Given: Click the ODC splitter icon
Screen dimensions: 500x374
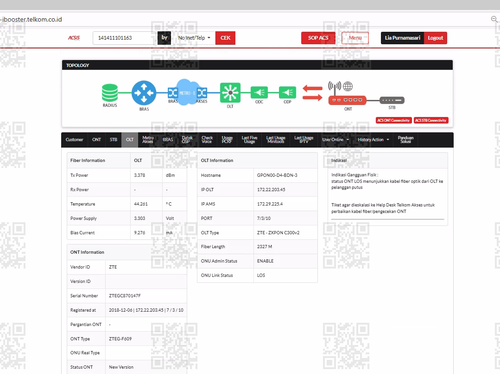Looking at the screenshot, I should [x=259, y=92].
